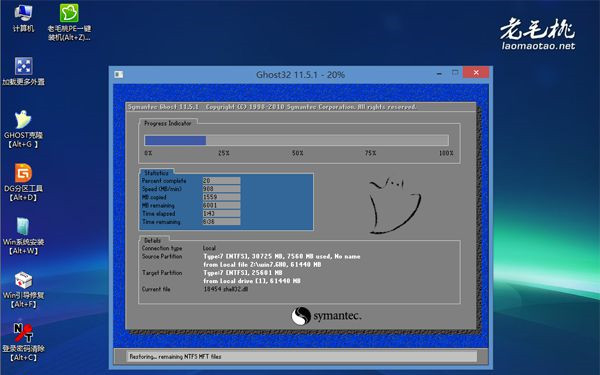
Task: Launch 登录密码清除 Alt+C icon
Action: pyautogui.click(x=23, y=342)
